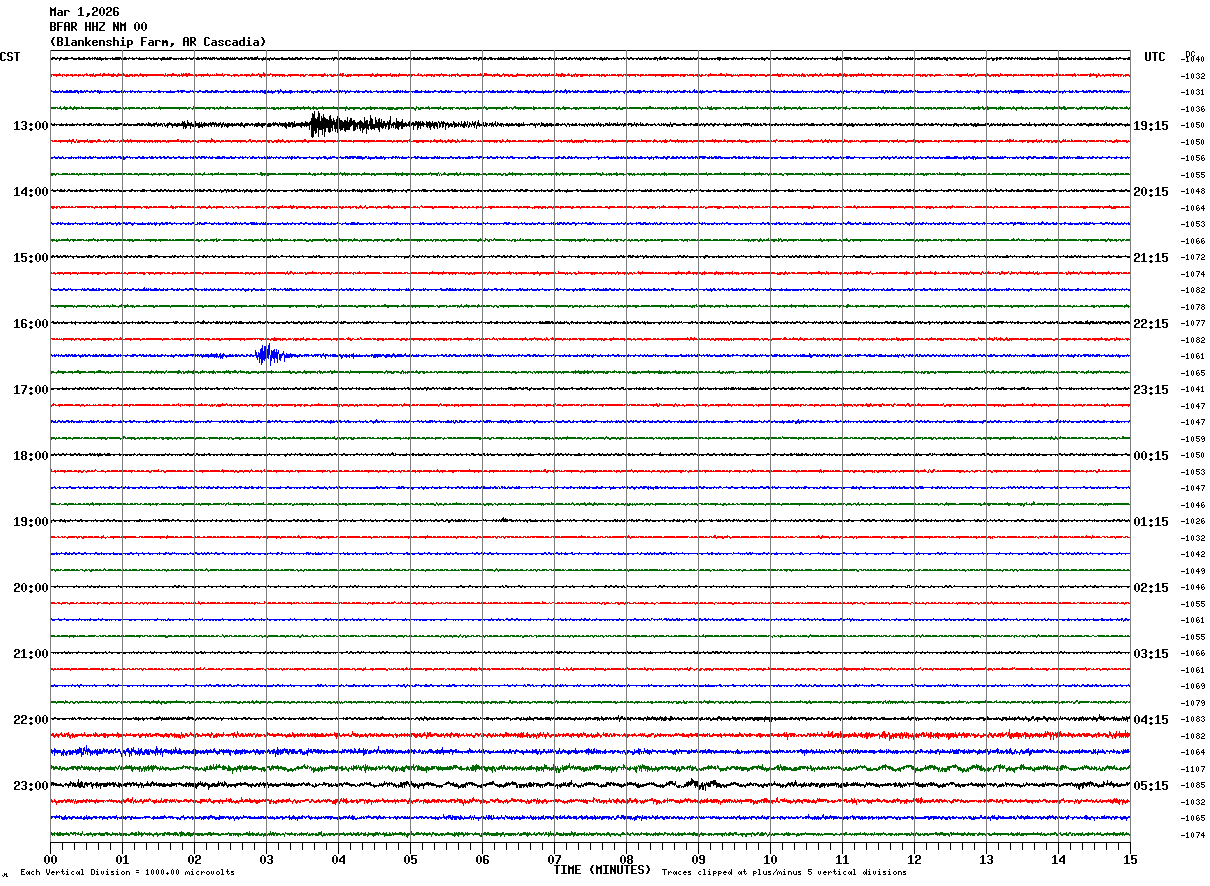Select the 16:00 CST row label

pyautogui.click(x=30, y=324)
